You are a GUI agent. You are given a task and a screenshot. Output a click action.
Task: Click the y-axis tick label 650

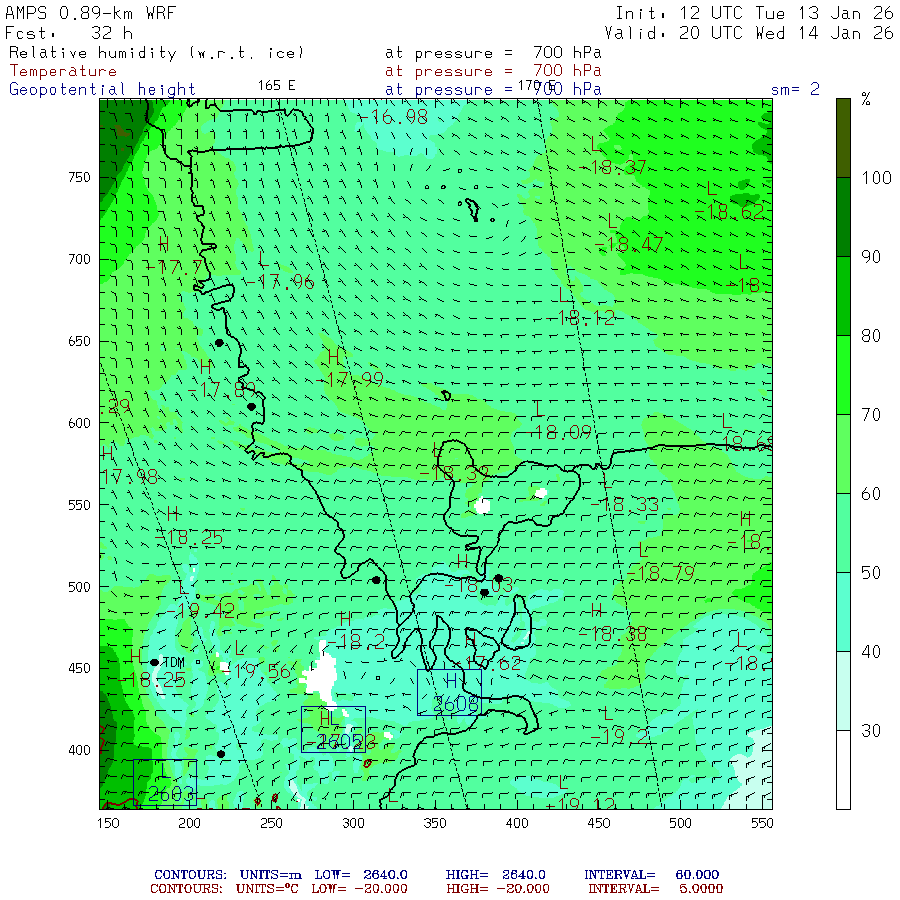79,342
